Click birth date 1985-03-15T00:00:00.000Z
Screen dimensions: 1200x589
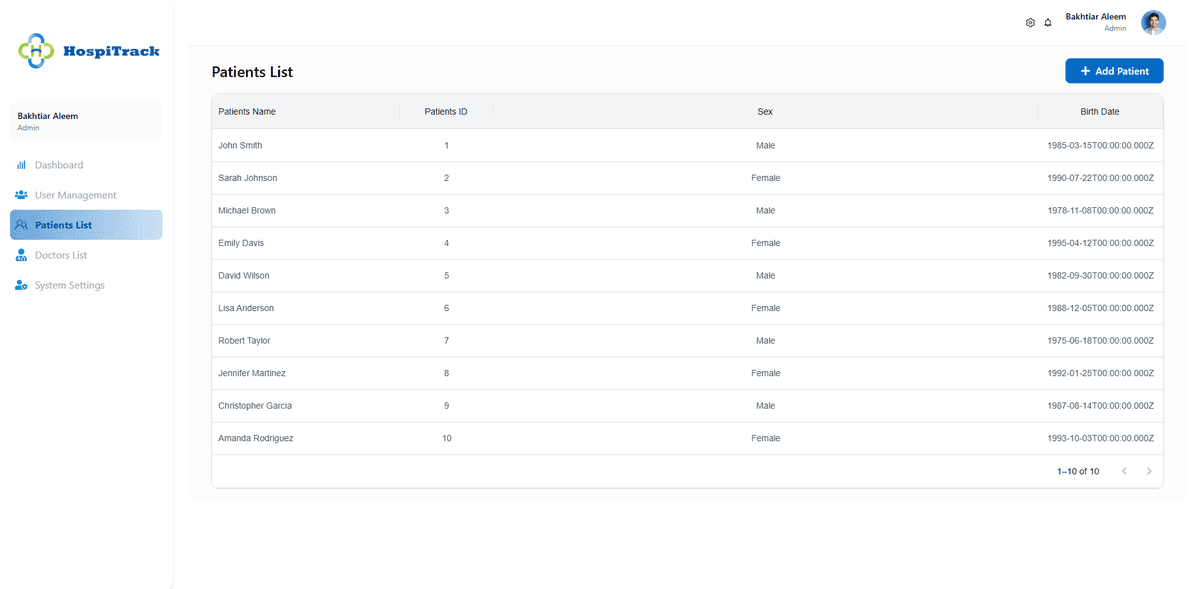(1100, 145)
